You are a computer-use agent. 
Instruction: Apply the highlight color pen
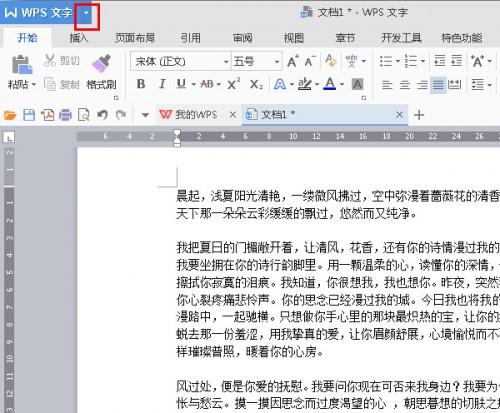[x=305, y=84]
